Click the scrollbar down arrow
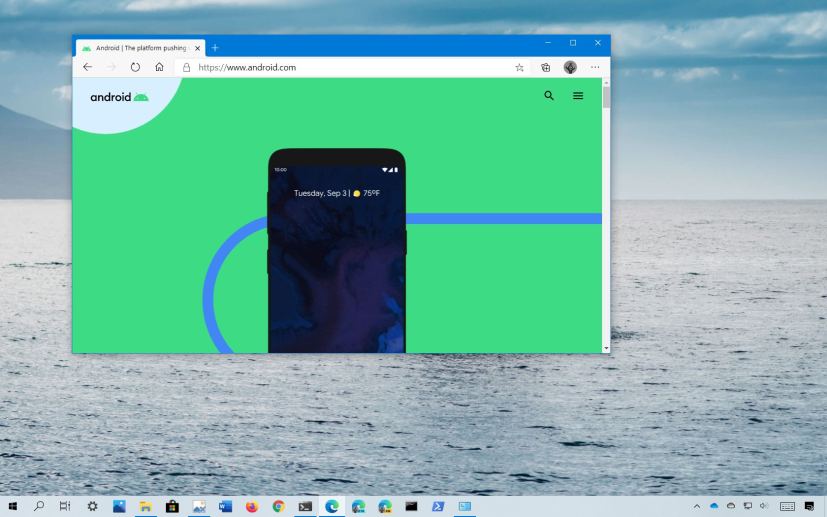The height and width of the screenshot is (517, 827). point(606,348)
